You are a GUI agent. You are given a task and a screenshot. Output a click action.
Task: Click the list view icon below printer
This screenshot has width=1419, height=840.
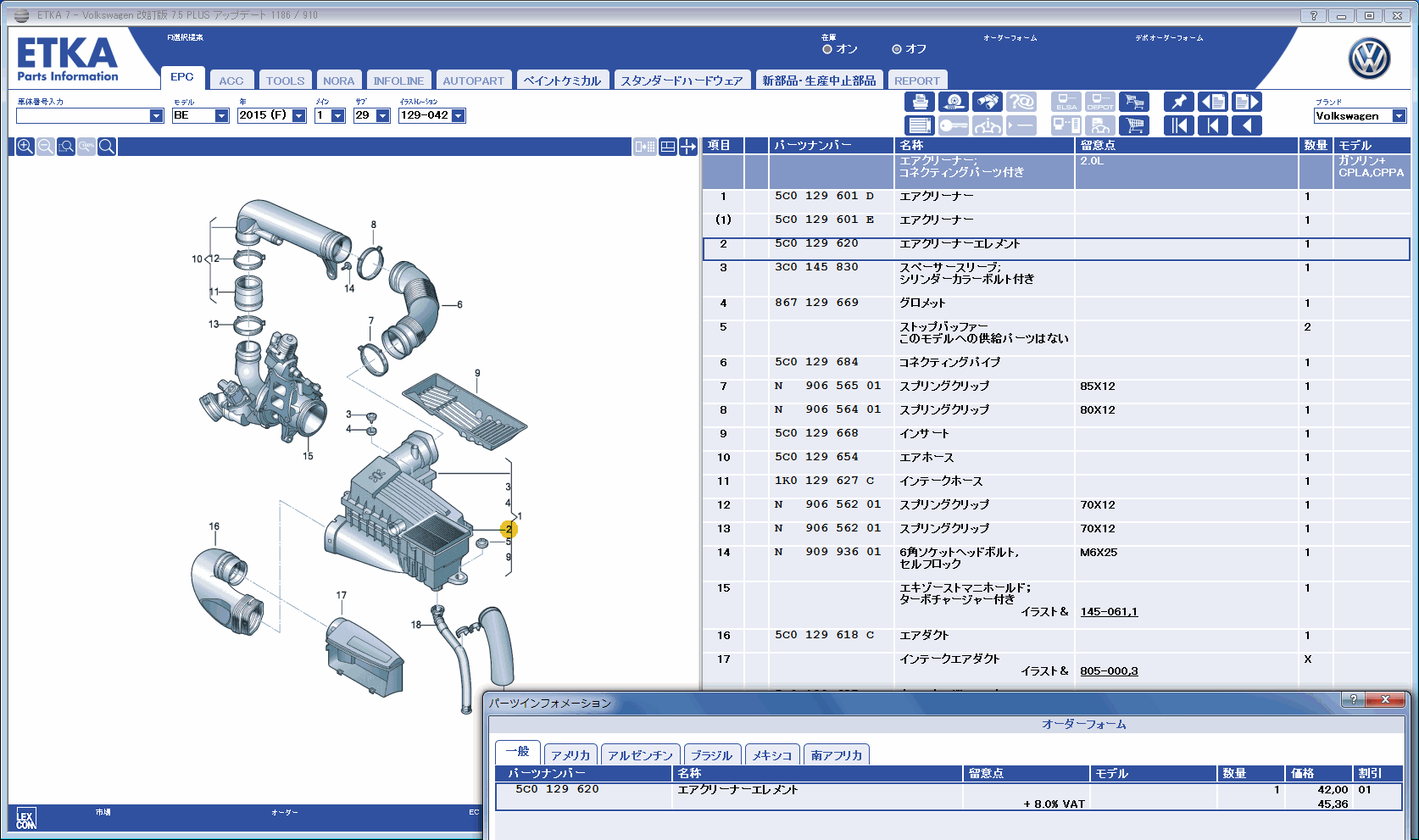(920, 125)
